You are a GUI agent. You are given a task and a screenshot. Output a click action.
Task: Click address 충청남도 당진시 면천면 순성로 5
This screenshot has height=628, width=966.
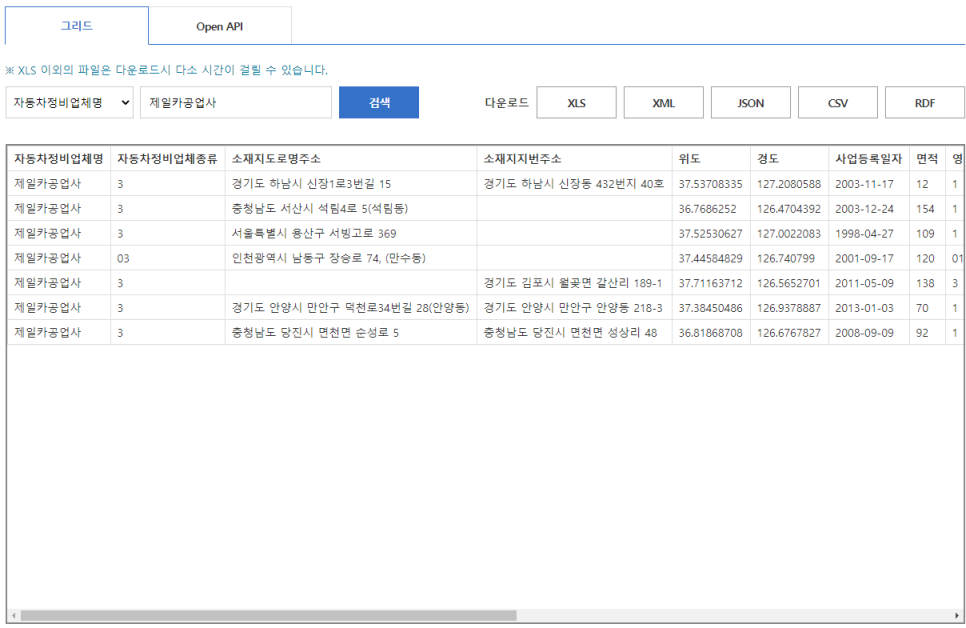coord(315,333)
